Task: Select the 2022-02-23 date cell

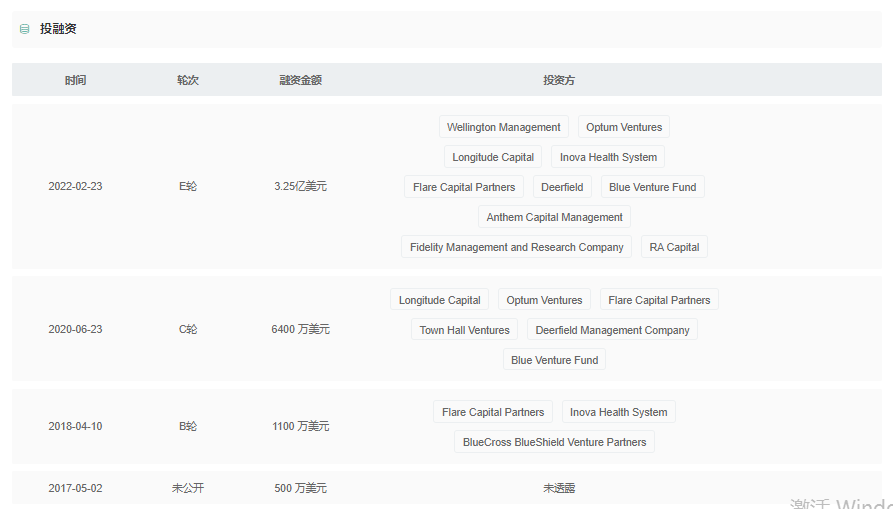Action: (75, 186)
